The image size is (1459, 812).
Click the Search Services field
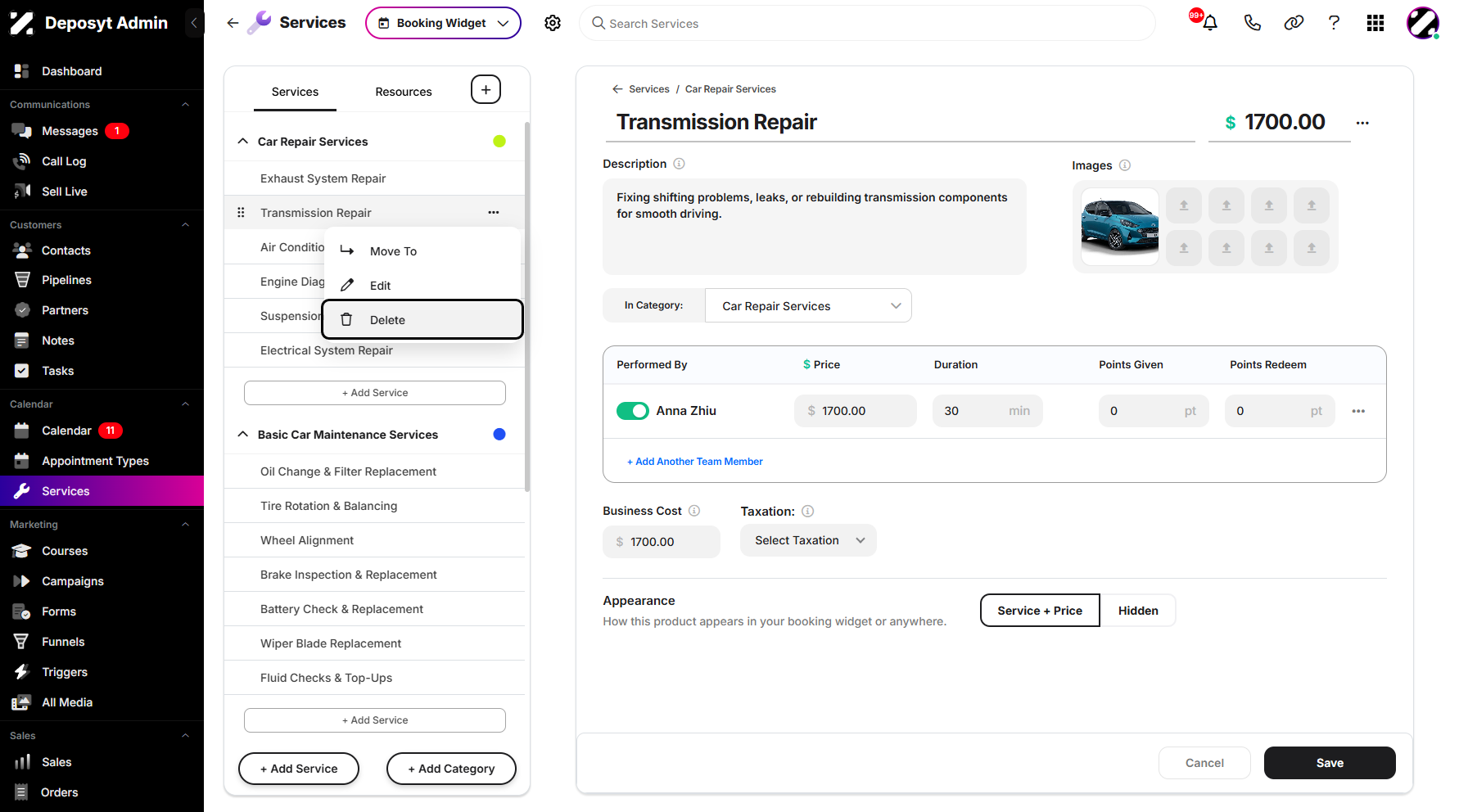point(868,24)
